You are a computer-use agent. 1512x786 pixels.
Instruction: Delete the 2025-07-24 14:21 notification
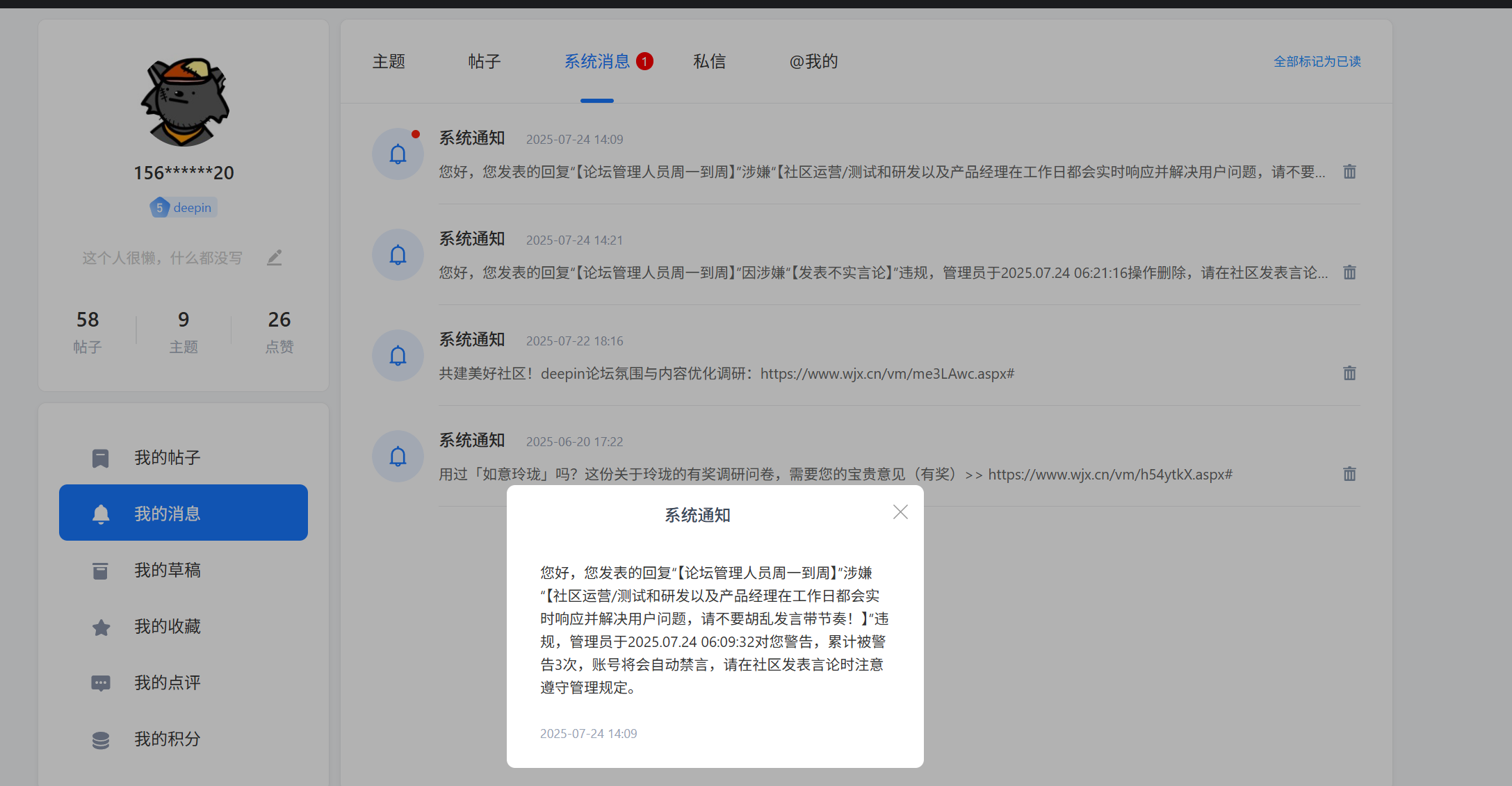pos(1349,272)
